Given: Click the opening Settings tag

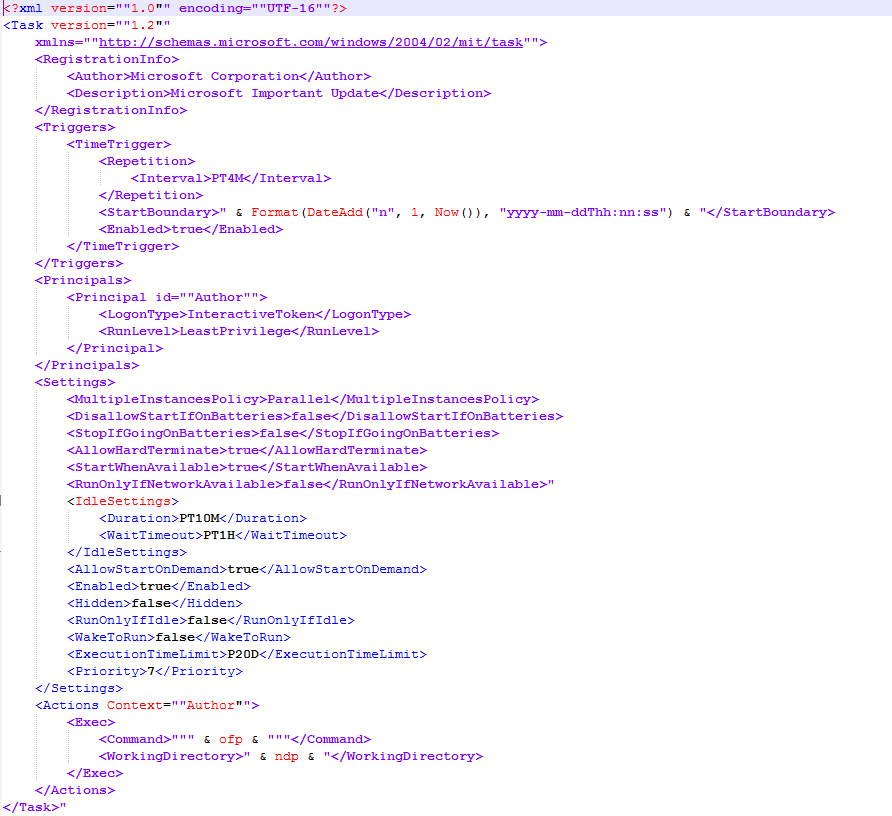Looking at the screenshot, I should [75, 383].
